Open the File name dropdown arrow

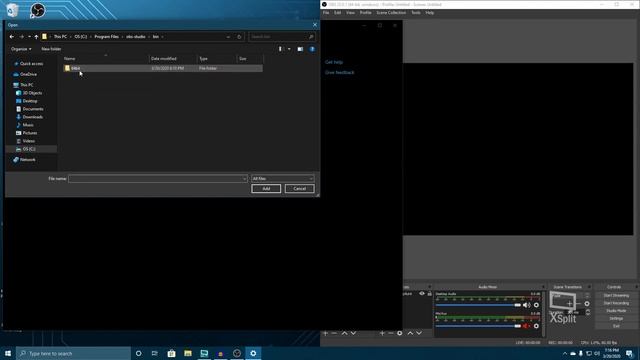click(244, 179)
